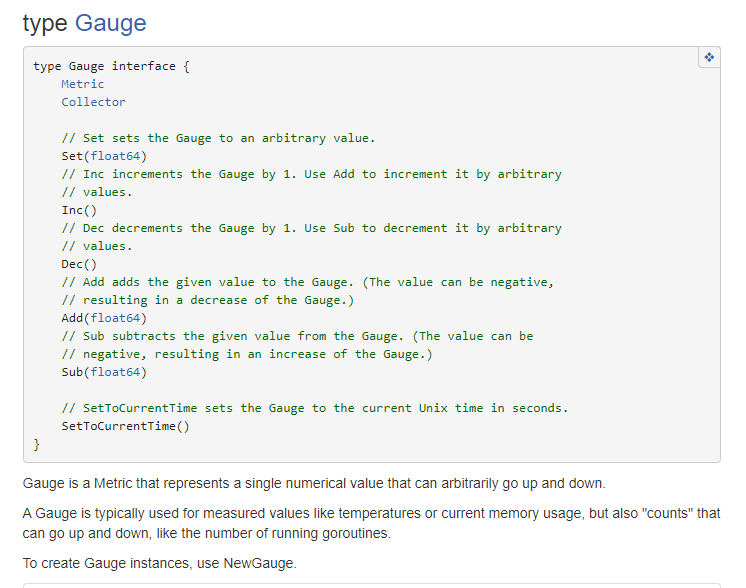746x588 pixels.
Task: Click float64 in the Set method signature
Action: pos(115,156)
